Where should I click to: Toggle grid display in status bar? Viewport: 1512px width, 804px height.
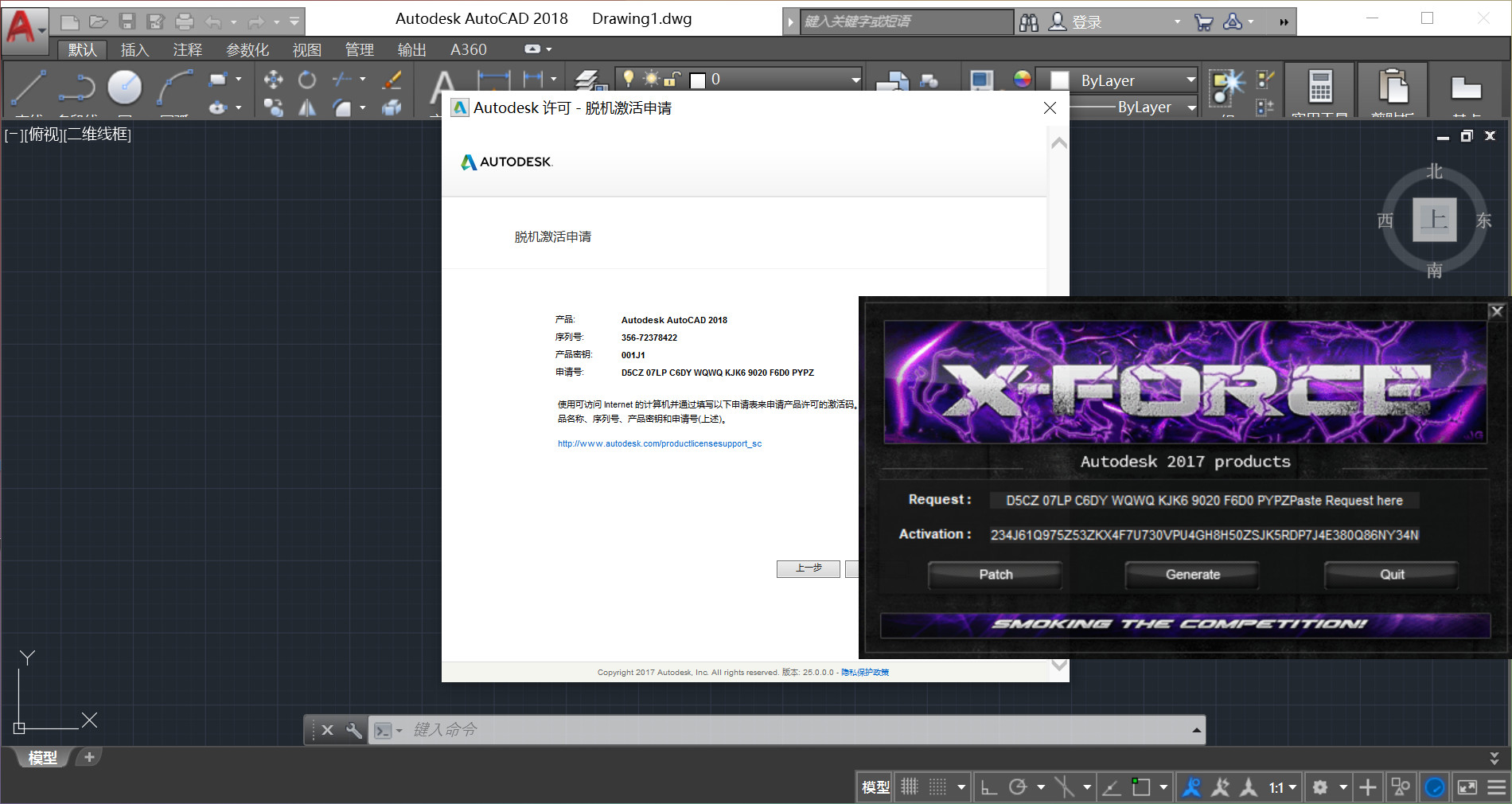(x=910, y=787)
